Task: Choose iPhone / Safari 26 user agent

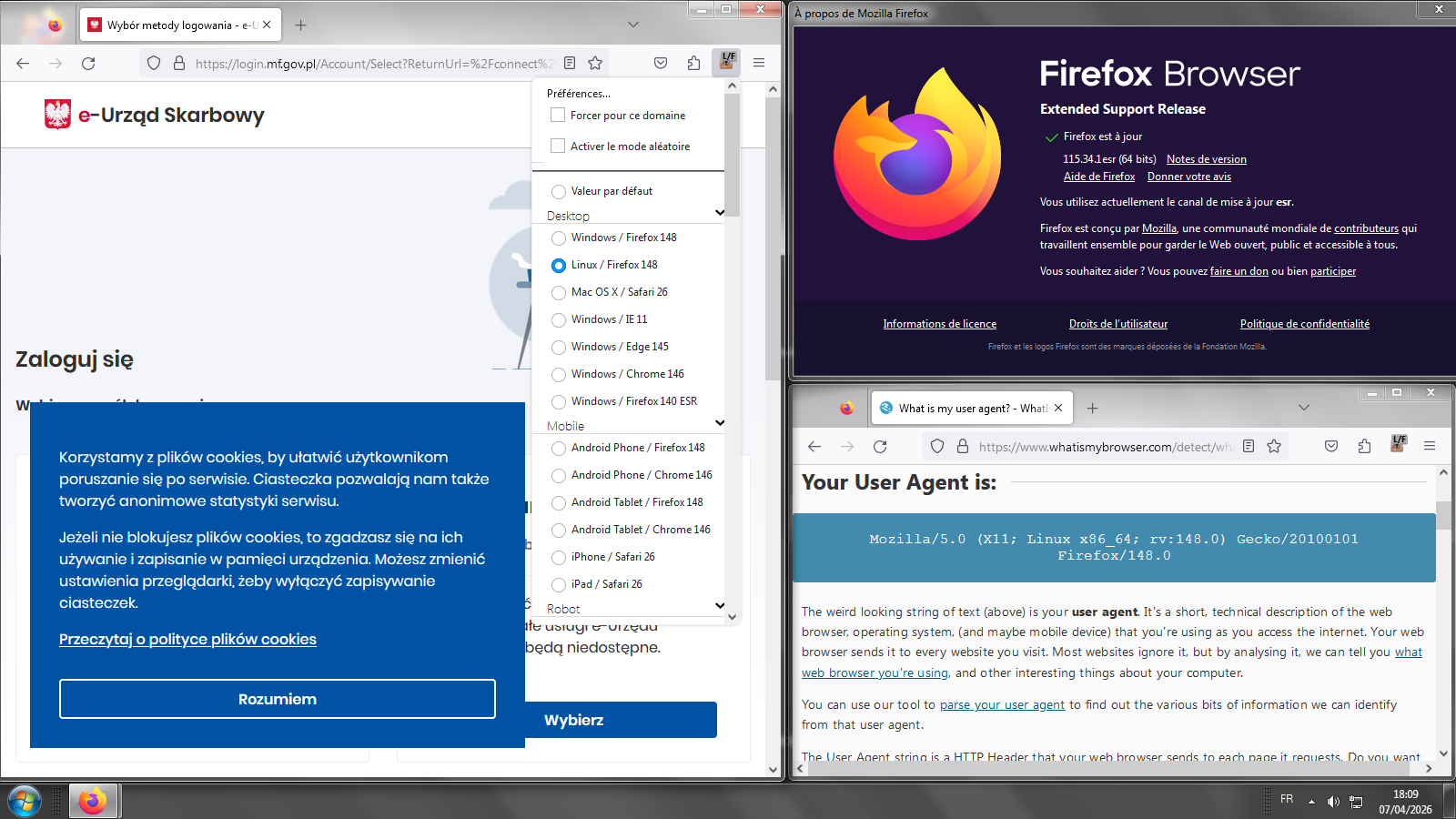Action: 559,558
